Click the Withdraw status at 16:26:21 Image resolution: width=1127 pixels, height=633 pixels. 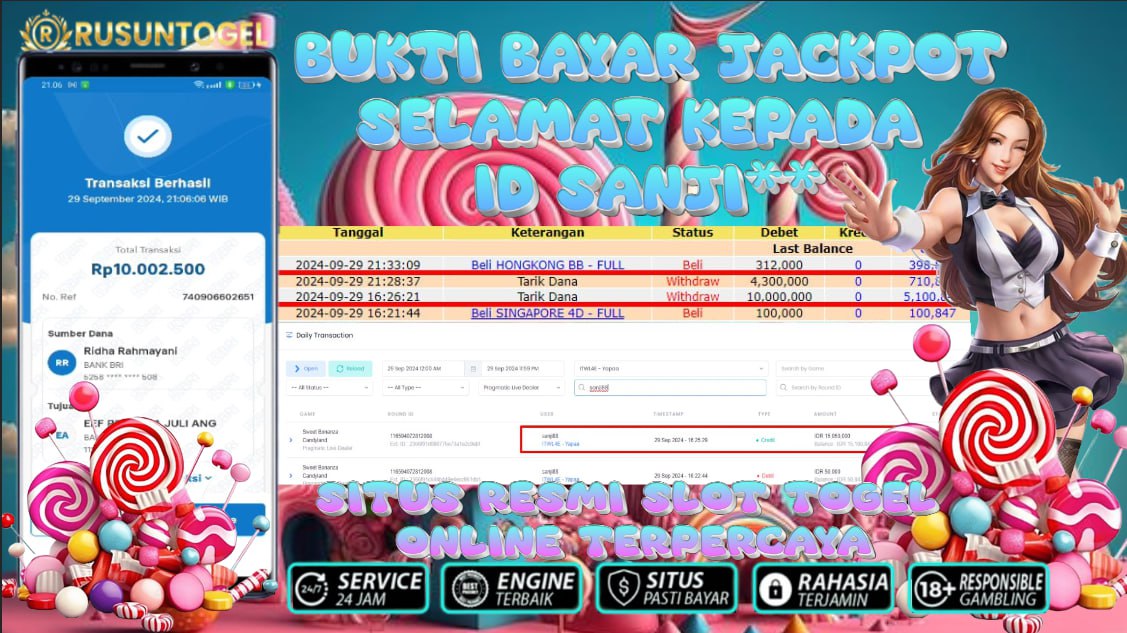[x=692, y=296]
